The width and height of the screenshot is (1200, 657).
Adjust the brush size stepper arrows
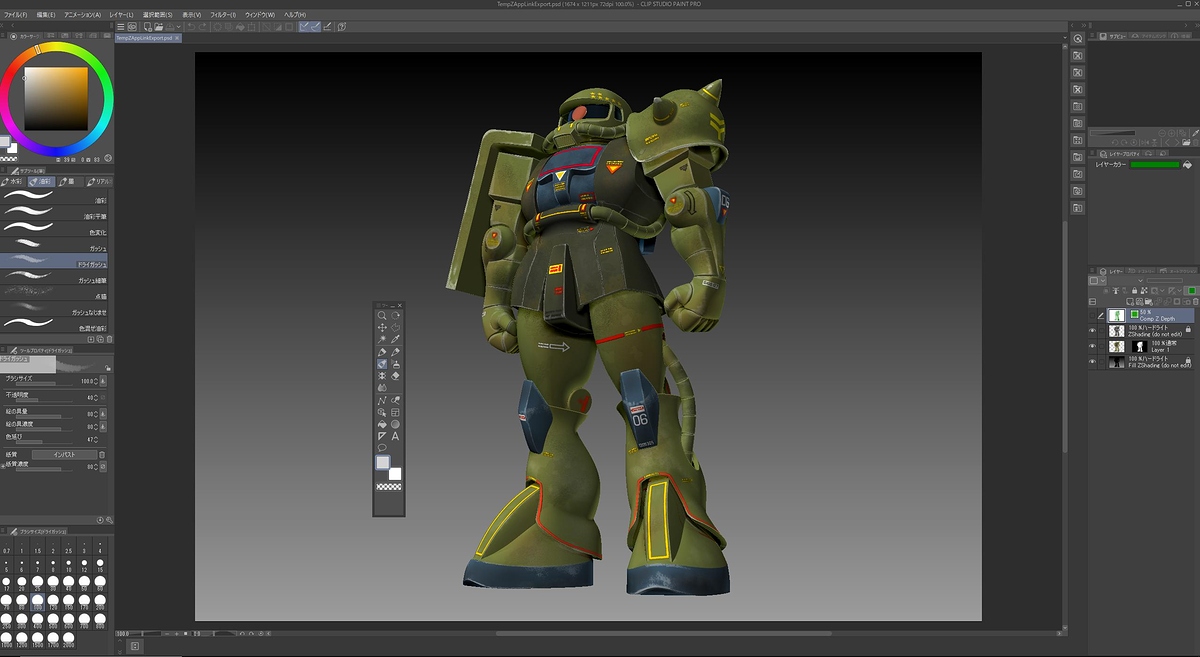97,381
